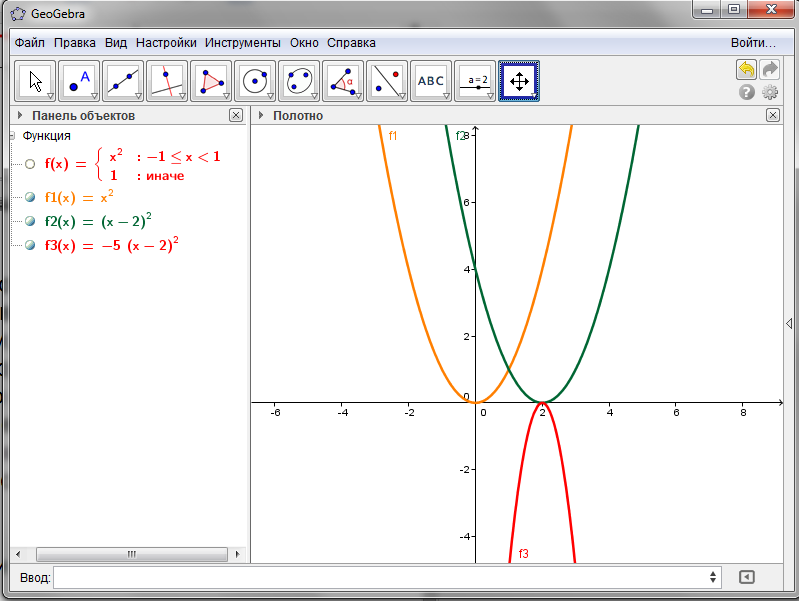Select the f1(x) = x² formula text
Screen dimensions: 799x601
(x=79, y=197)
